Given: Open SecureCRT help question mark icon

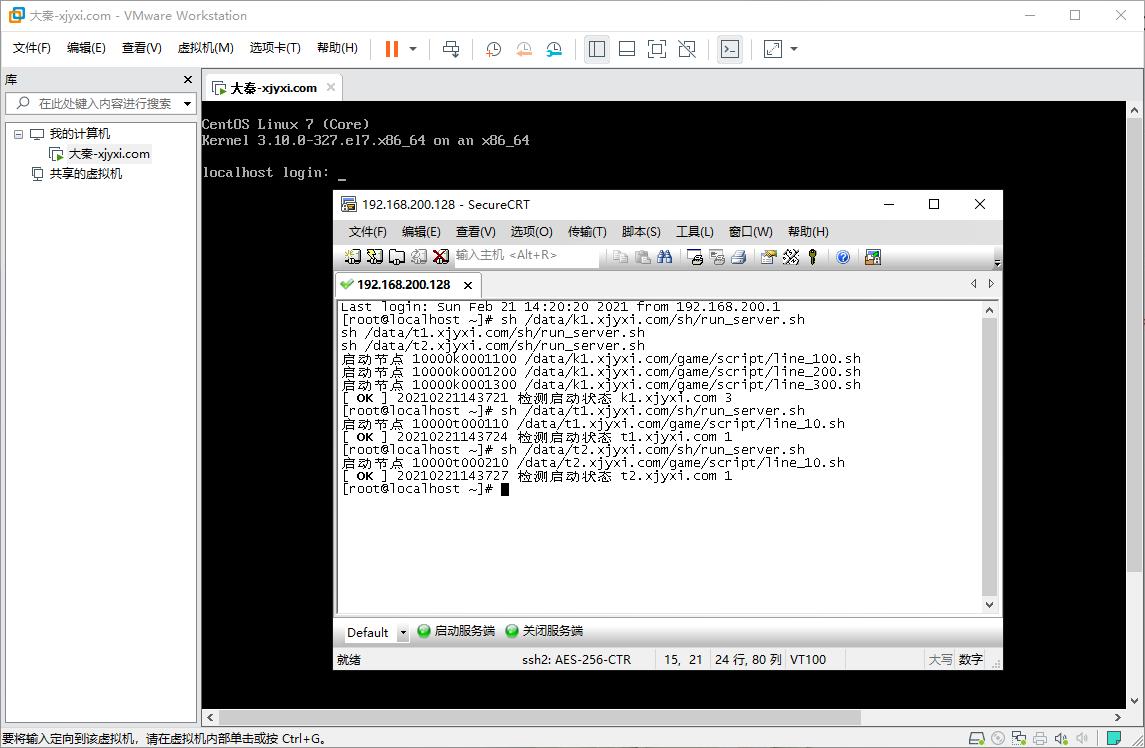Looking at the screenshot, I should pos(842,257).
